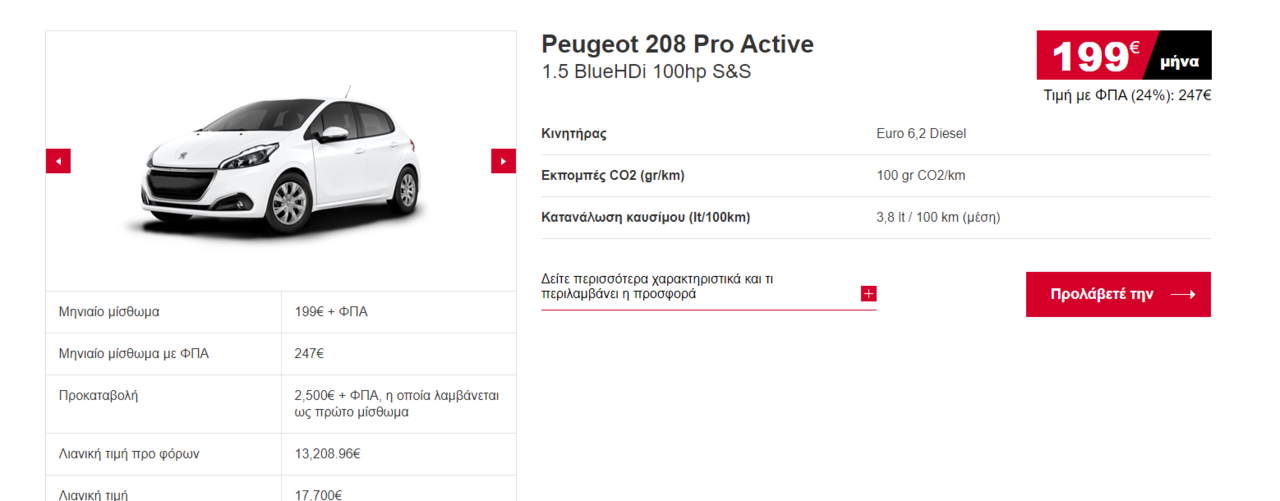Image resolution: width=1280 pixels, height=501 pixels.
Task: Click the 'Μηνιαίο μίσθωμα με ΦΠΑ' row label
Action: tap(134, 354)
